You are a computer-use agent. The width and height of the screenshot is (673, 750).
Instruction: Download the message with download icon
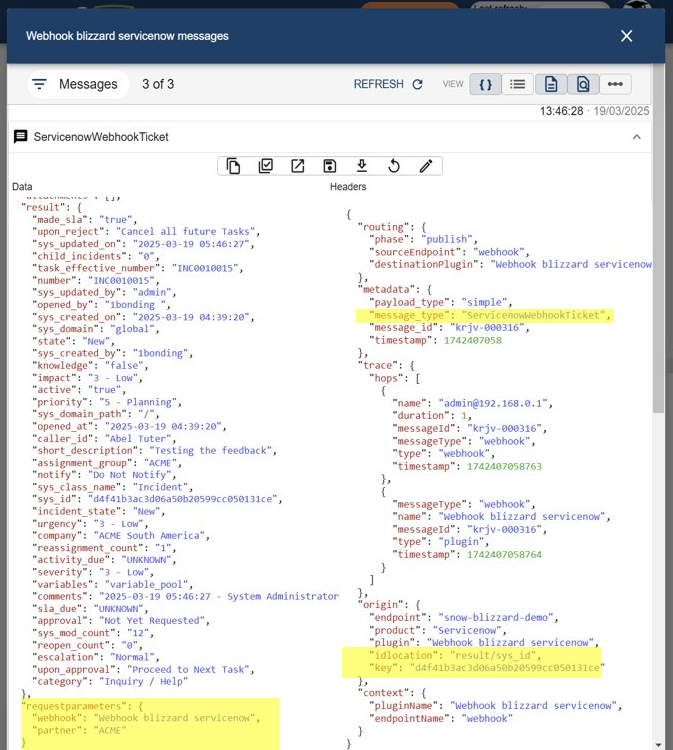(362, 166)
